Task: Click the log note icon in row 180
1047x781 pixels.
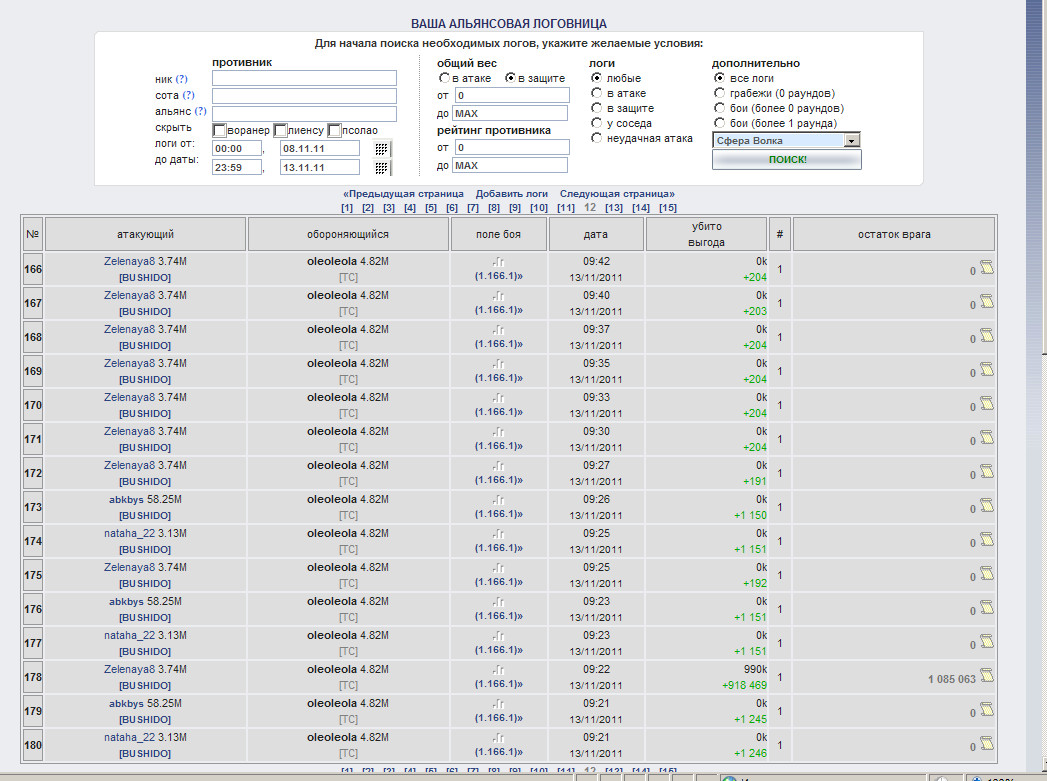Action: pos(986,744)
